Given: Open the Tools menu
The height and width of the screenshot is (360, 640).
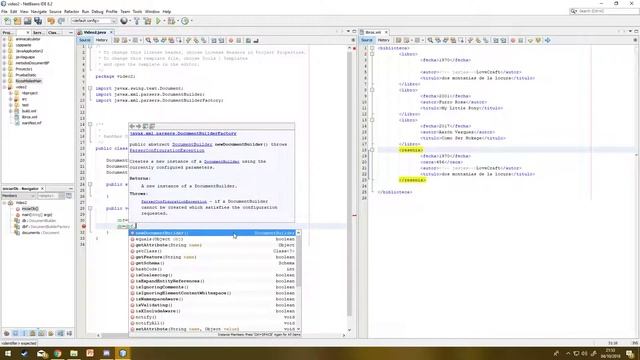Looking at the screenshot, I should (x=137, y=11).
